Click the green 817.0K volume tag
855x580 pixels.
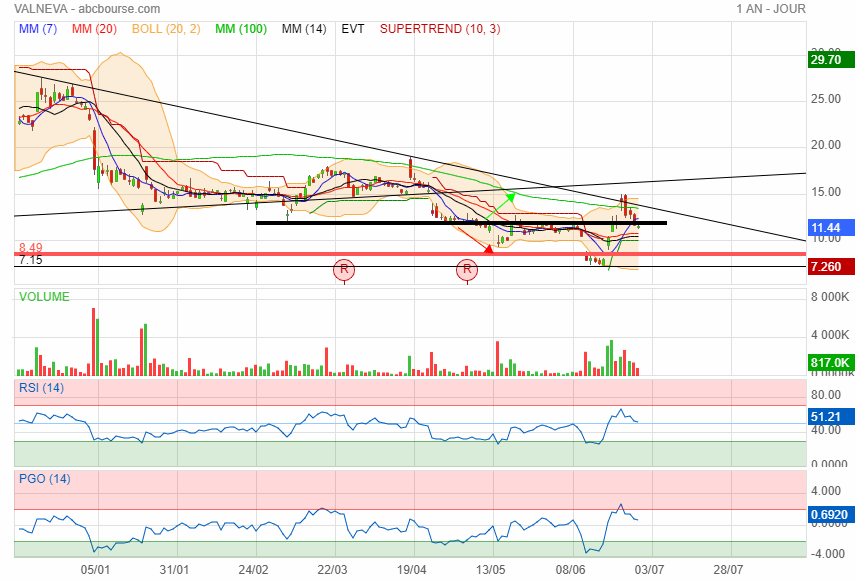[x=830, y=362]
